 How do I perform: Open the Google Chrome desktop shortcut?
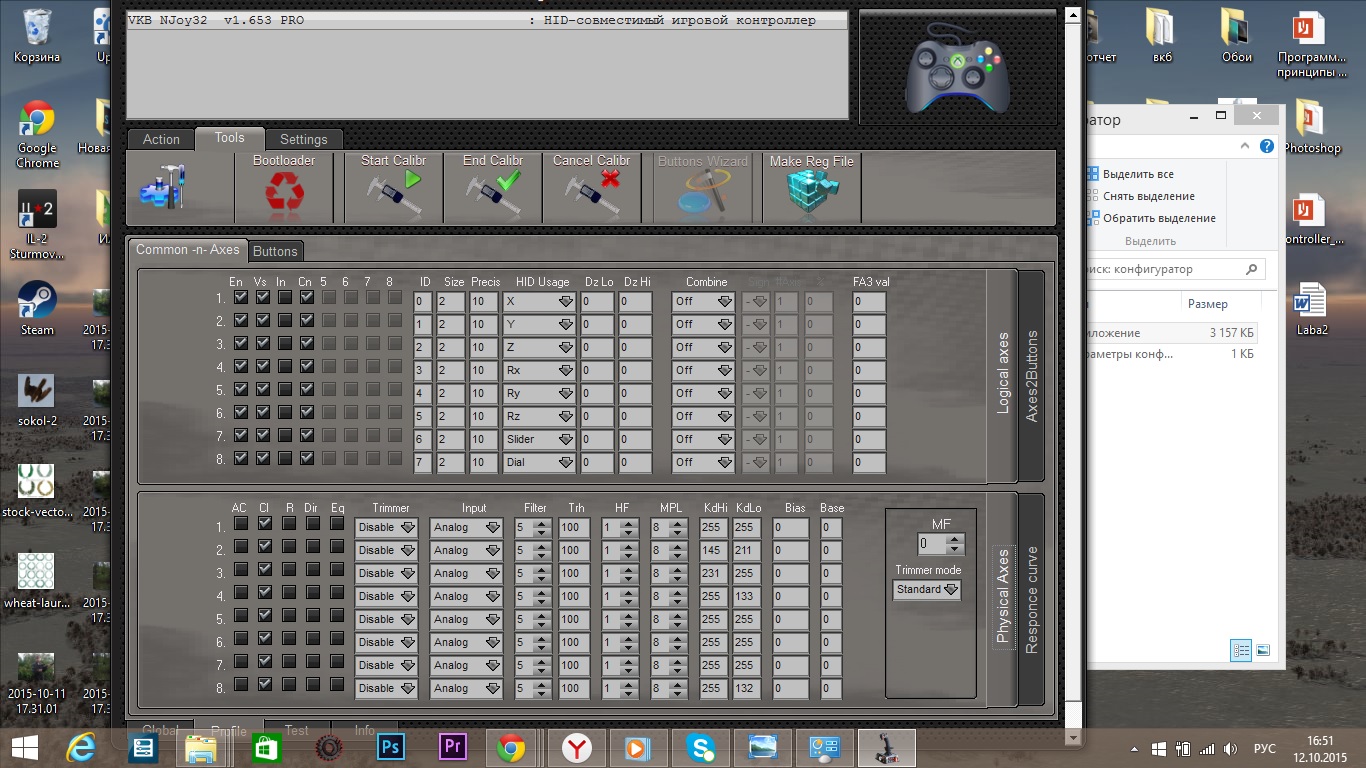point(37,134)
